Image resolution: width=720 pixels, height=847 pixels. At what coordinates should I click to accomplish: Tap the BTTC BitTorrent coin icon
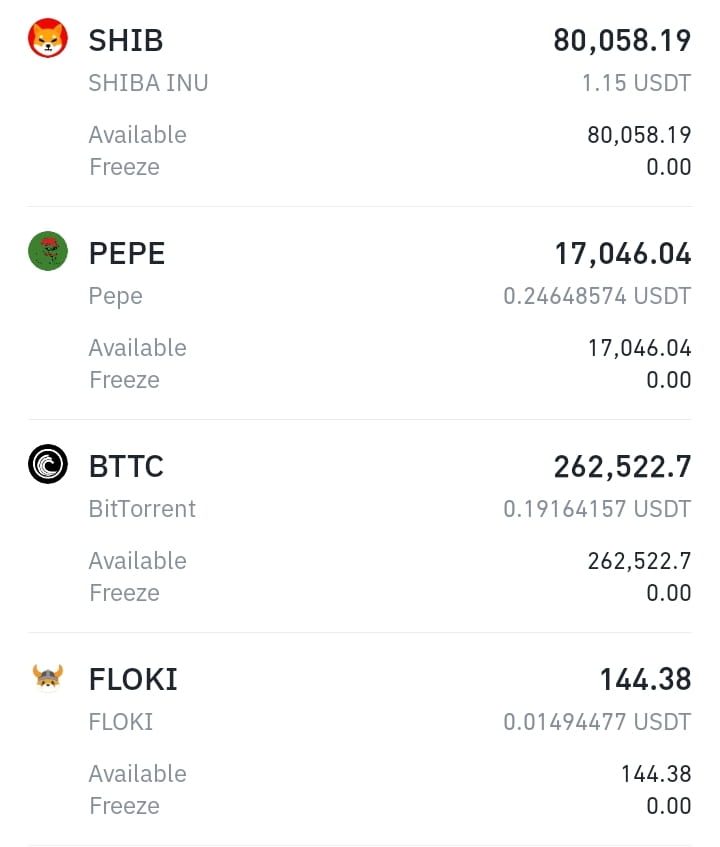click(x=48, y=463)
